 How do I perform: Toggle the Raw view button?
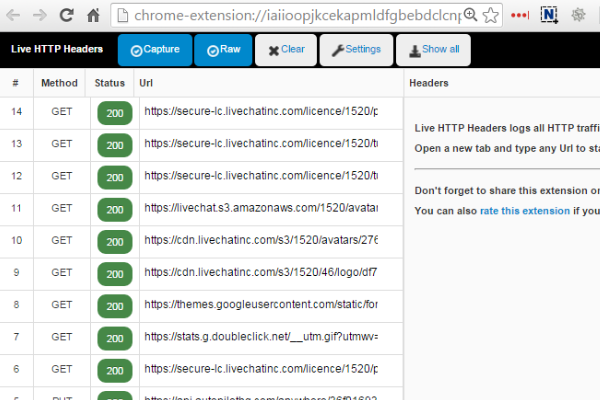pos(223,49)
